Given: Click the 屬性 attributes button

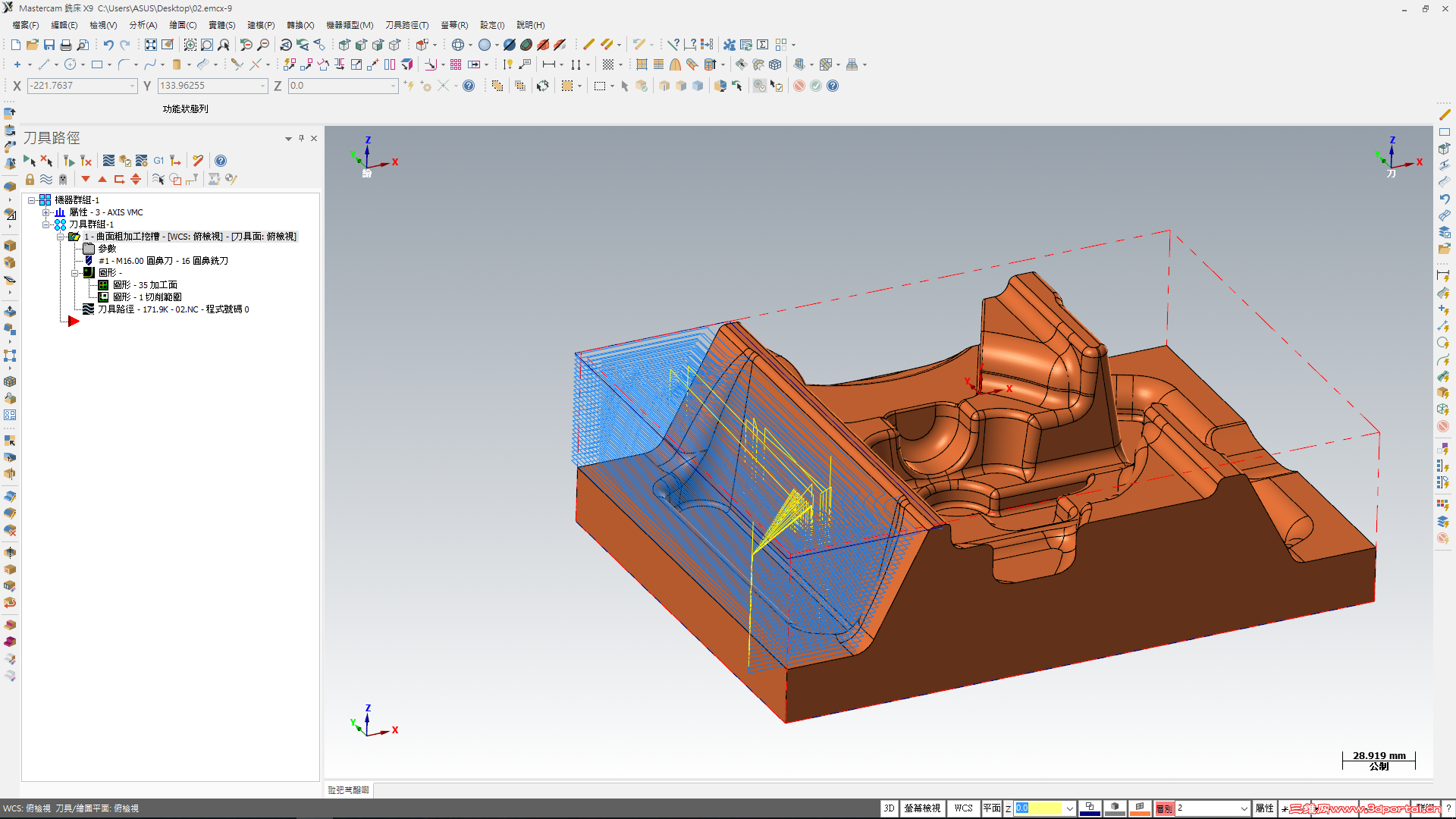Looking at the screenshot, I should click(1265, 808).
